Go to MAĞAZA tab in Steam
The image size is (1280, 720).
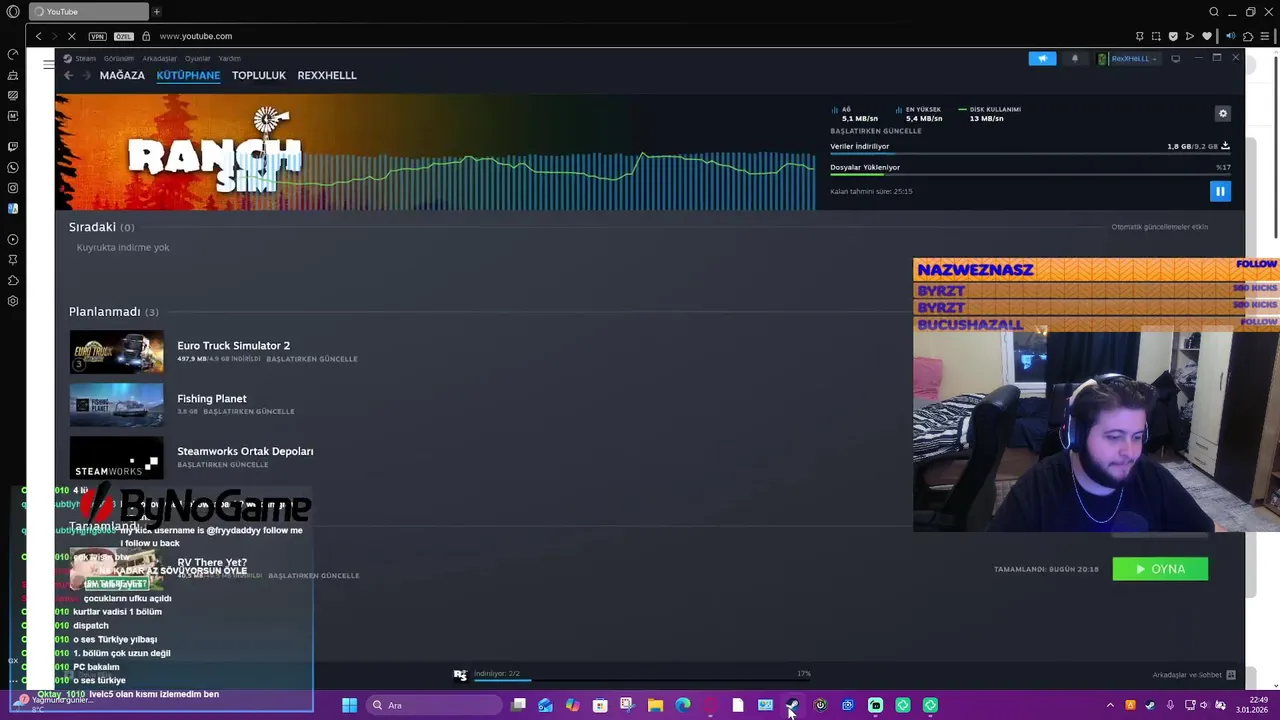(122, 75)
